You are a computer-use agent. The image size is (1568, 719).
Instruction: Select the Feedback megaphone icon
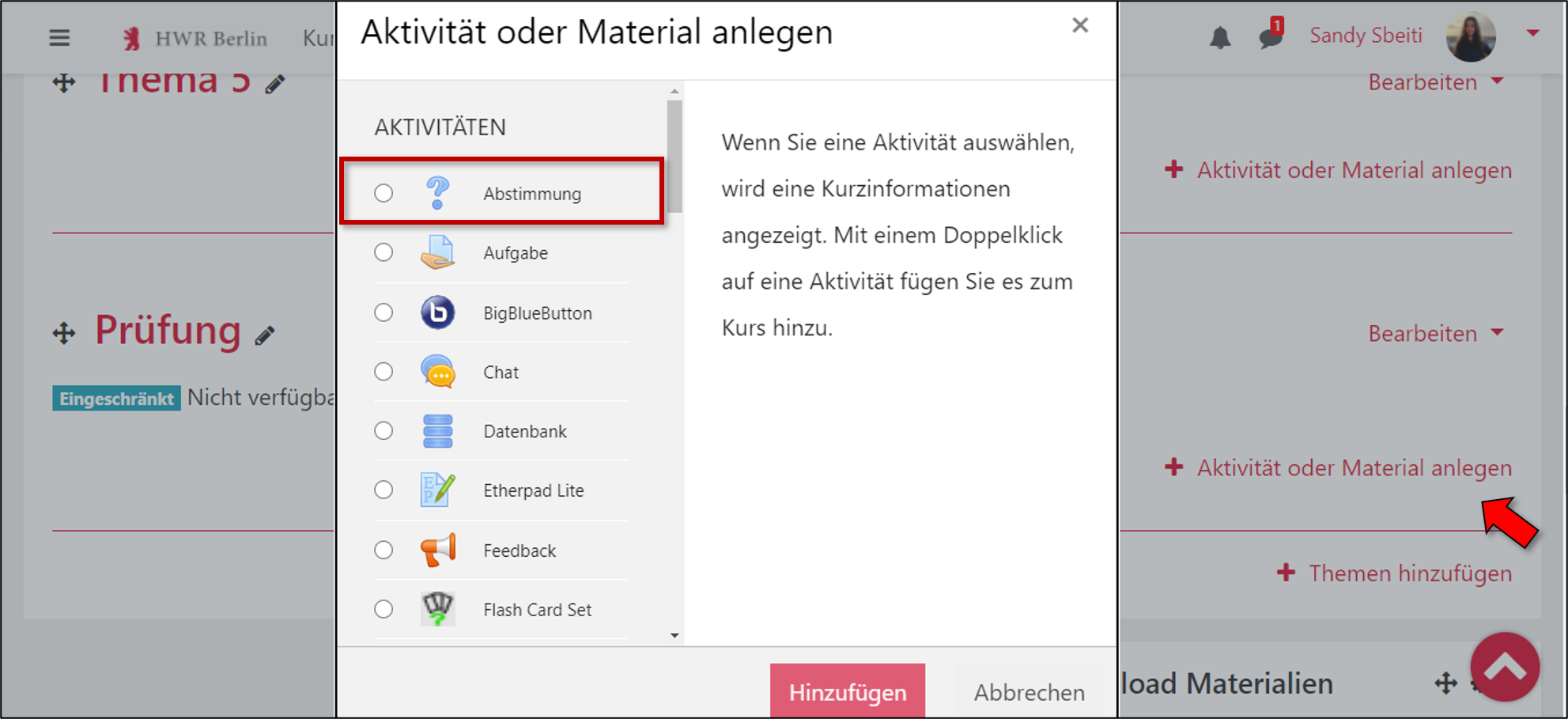click(x=438, y=551)
